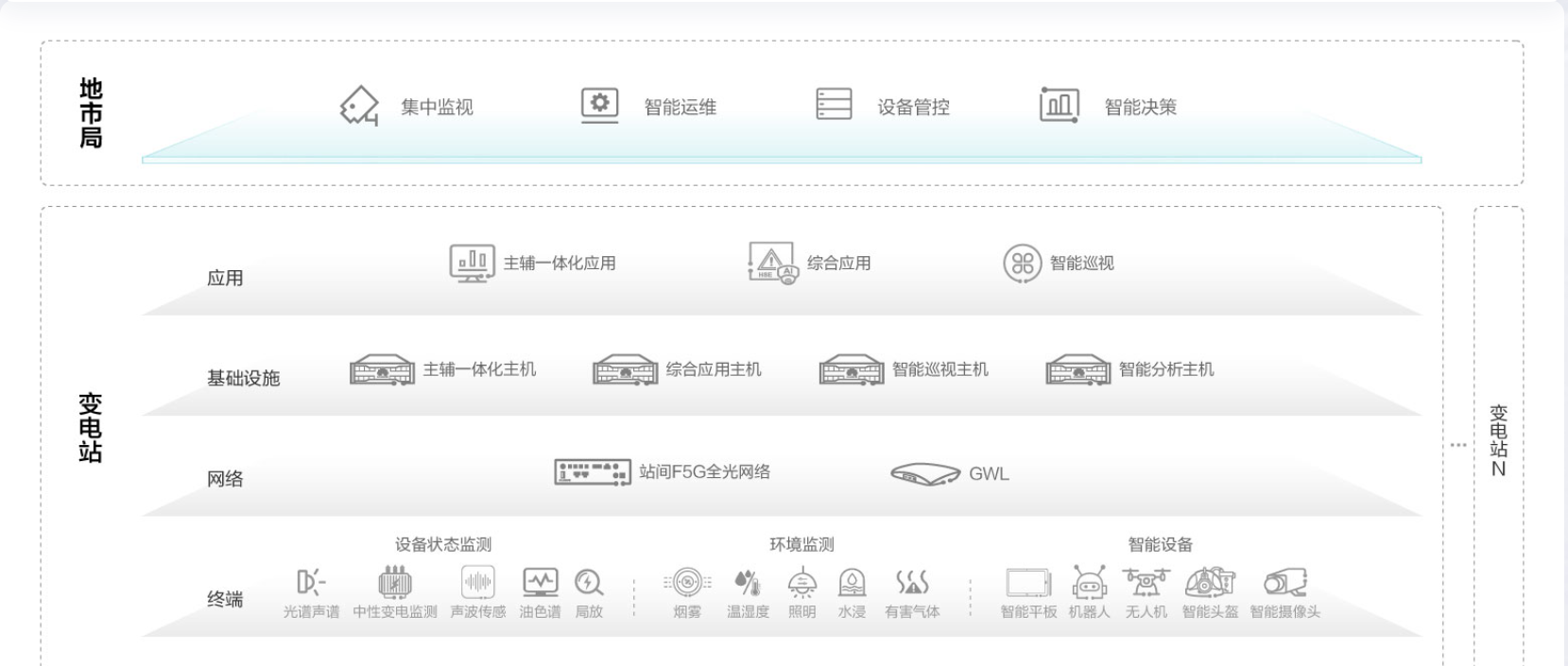The width and height of the screenshot is (1568, 666).
Task: Click the 烟雾 smoke detector icon
Action: pyautogui.click(x=687, y=583)
